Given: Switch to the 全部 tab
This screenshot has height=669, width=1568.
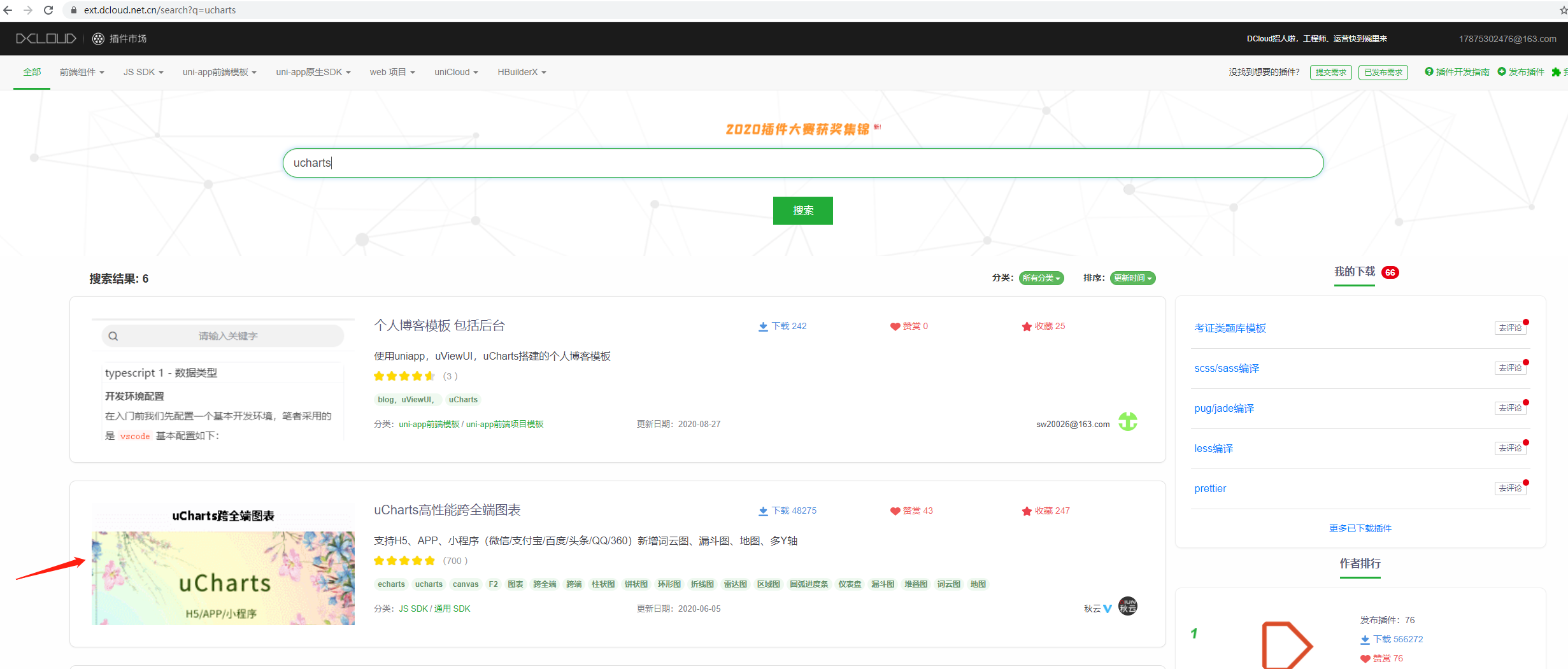Looking at the screenshot, I should (31, 72).
